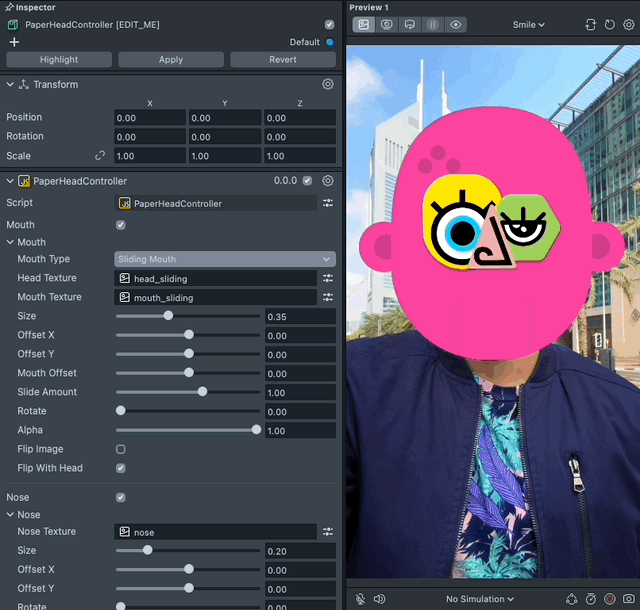Click the plus add component icon

coord(14,42)
